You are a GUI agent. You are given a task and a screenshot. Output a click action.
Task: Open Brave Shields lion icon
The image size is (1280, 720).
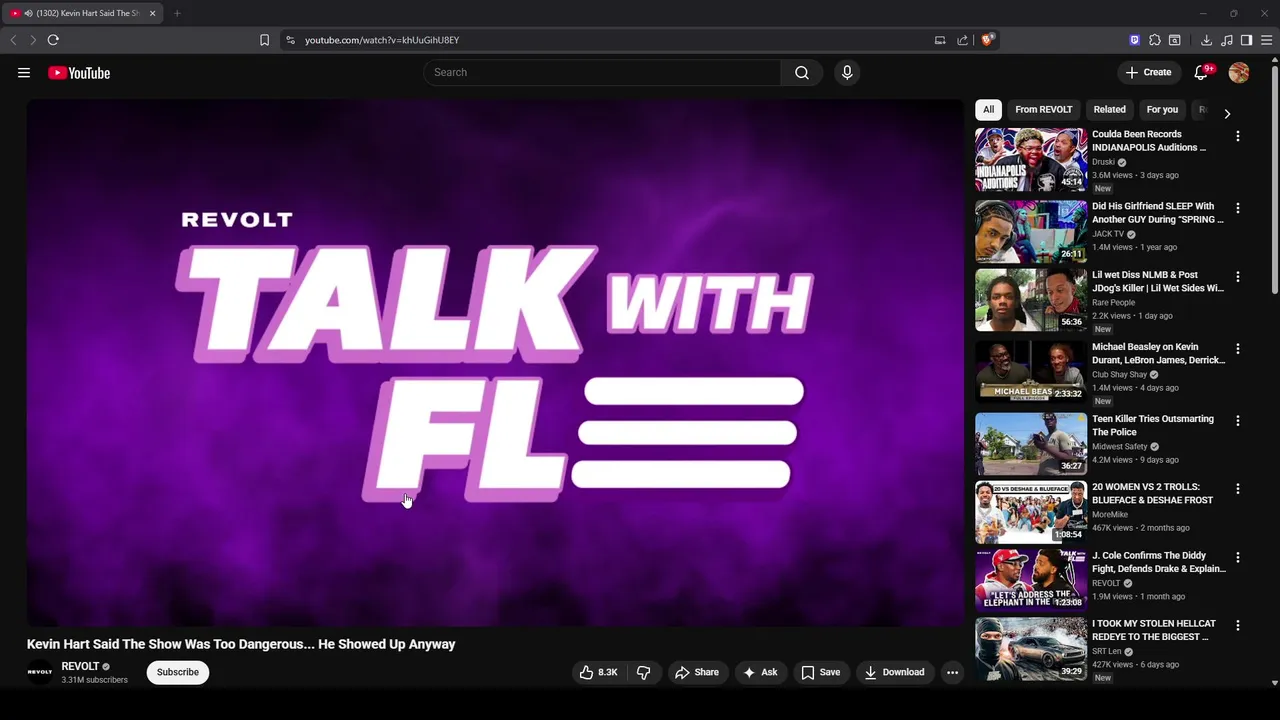[x=987, y=40]
